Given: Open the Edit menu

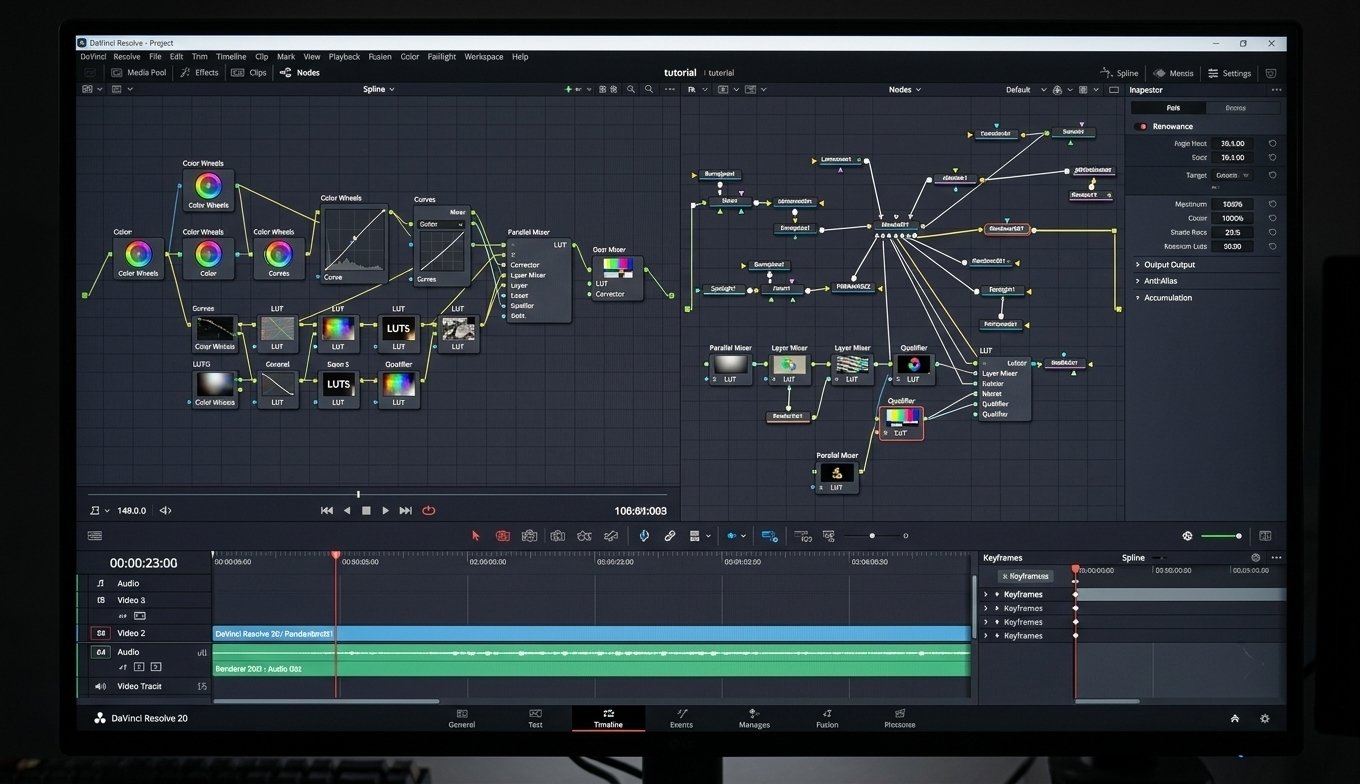Looking at the screenshot, I should [176, 57].
